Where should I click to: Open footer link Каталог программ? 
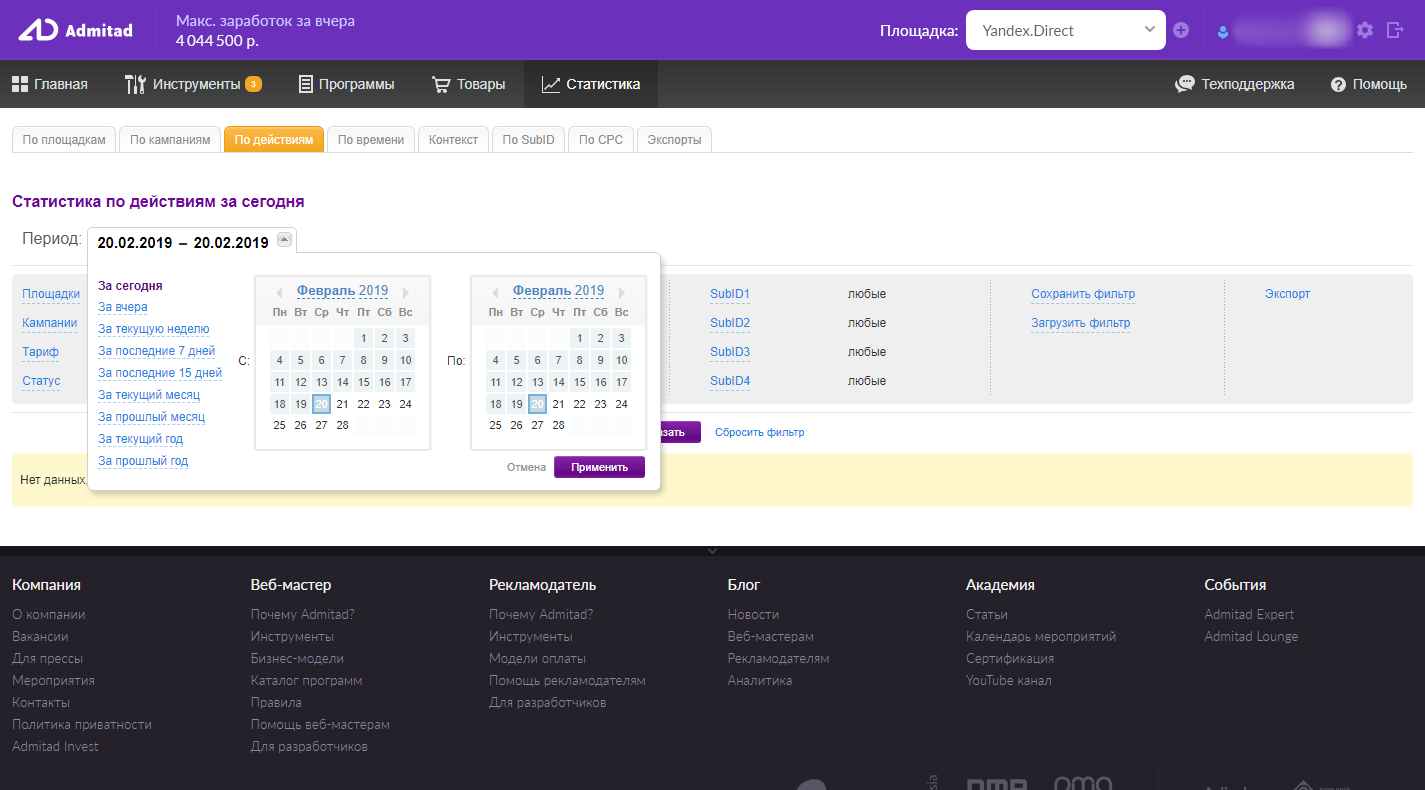point(306,681)
